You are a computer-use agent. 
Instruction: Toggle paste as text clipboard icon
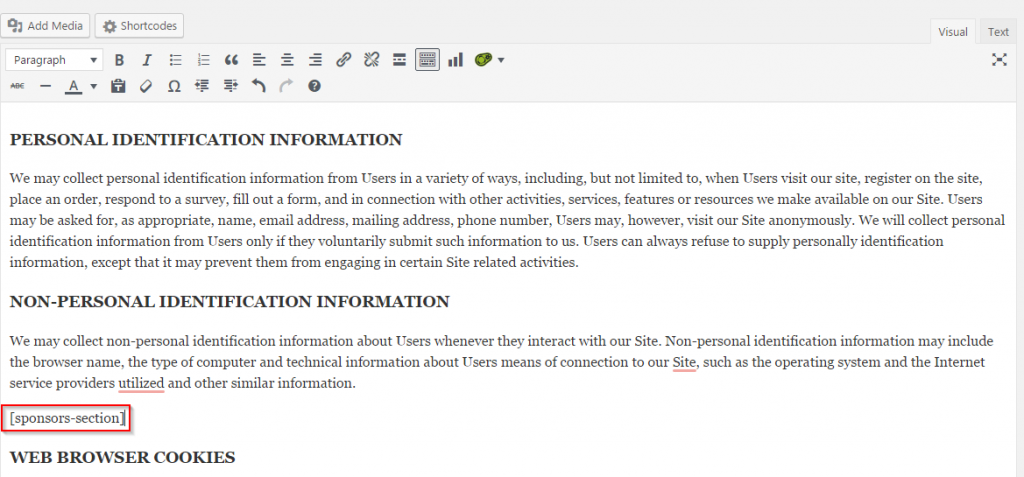(x=118, y=86)
